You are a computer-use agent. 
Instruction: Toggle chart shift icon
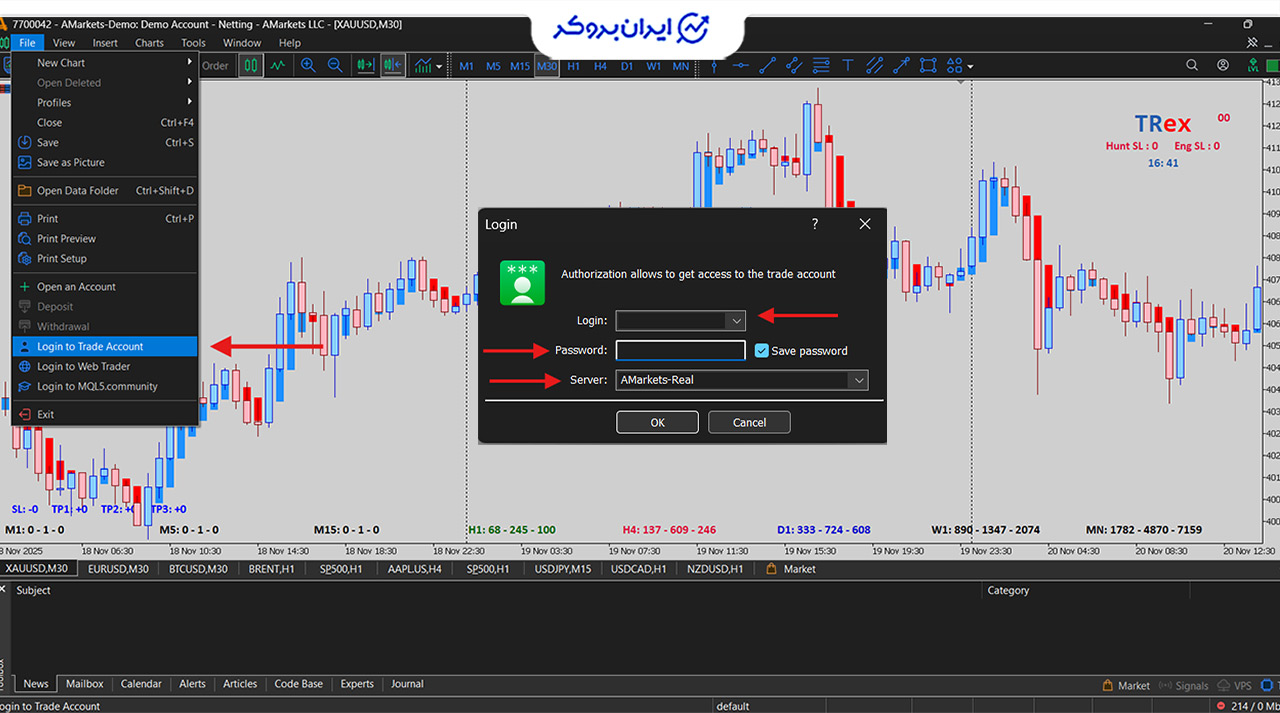tap(392, 66)
